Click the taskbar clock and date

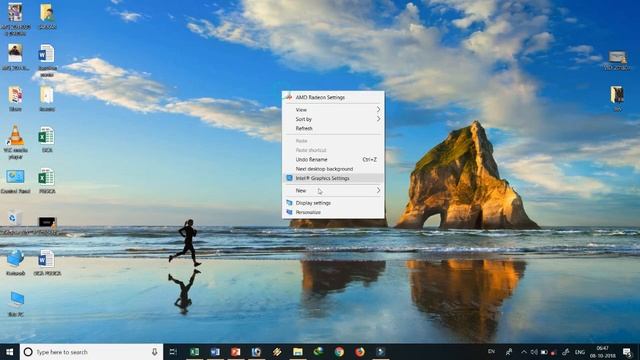point(602,352)
